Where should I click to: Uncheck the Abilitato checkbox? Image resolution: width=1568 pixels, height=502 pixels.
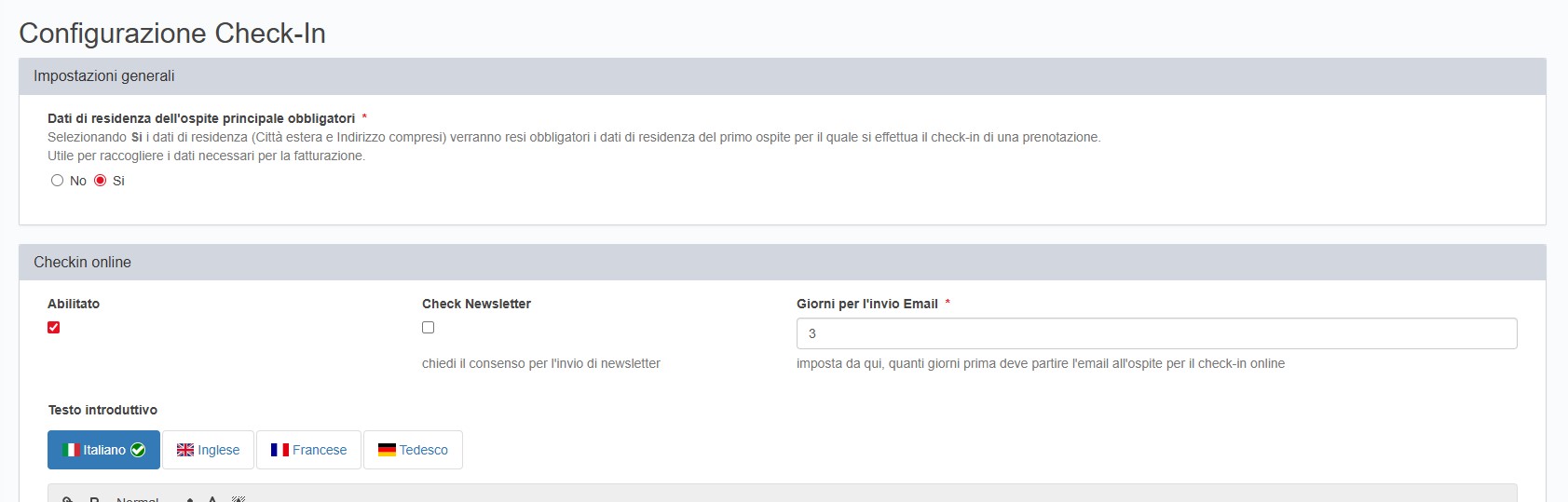54,328
